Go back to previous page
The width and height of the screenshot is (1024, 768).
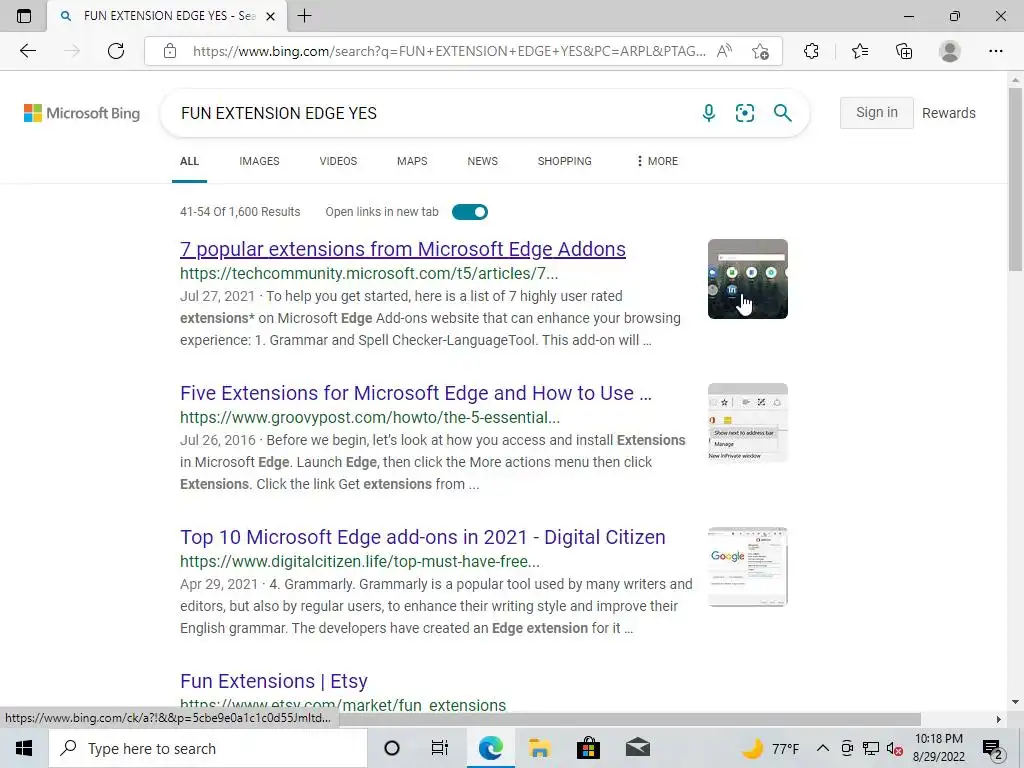pyautogui.click(x=27, y=51)
